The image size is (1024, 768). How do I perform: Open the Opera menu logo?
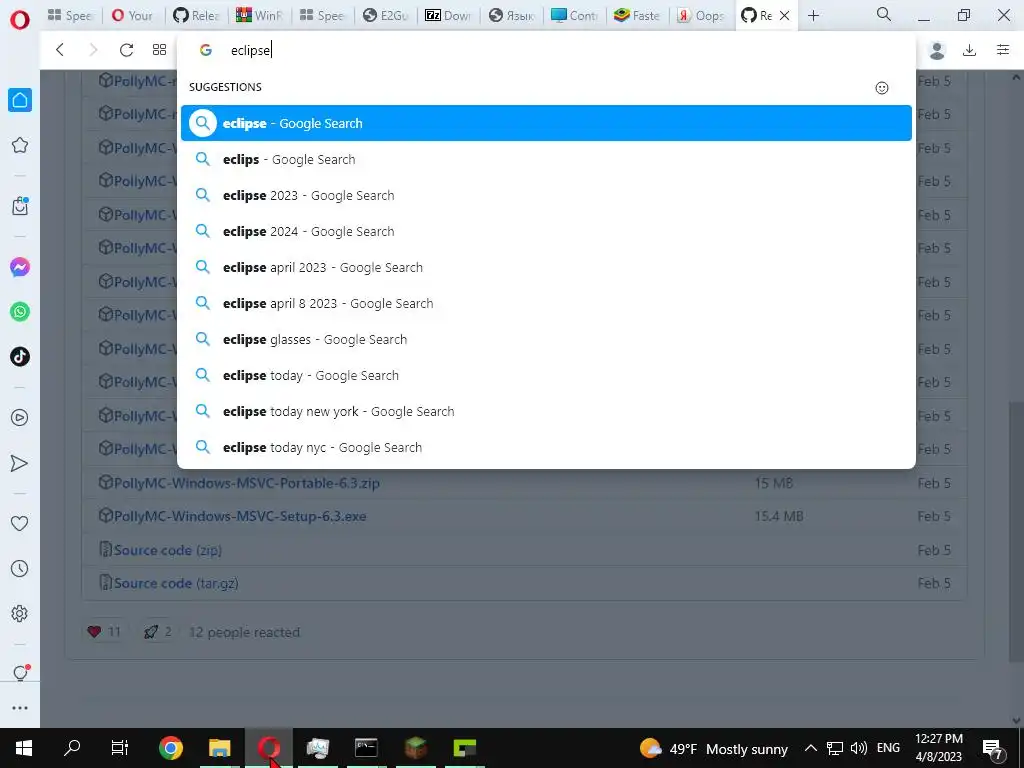(x=20, y=20)
